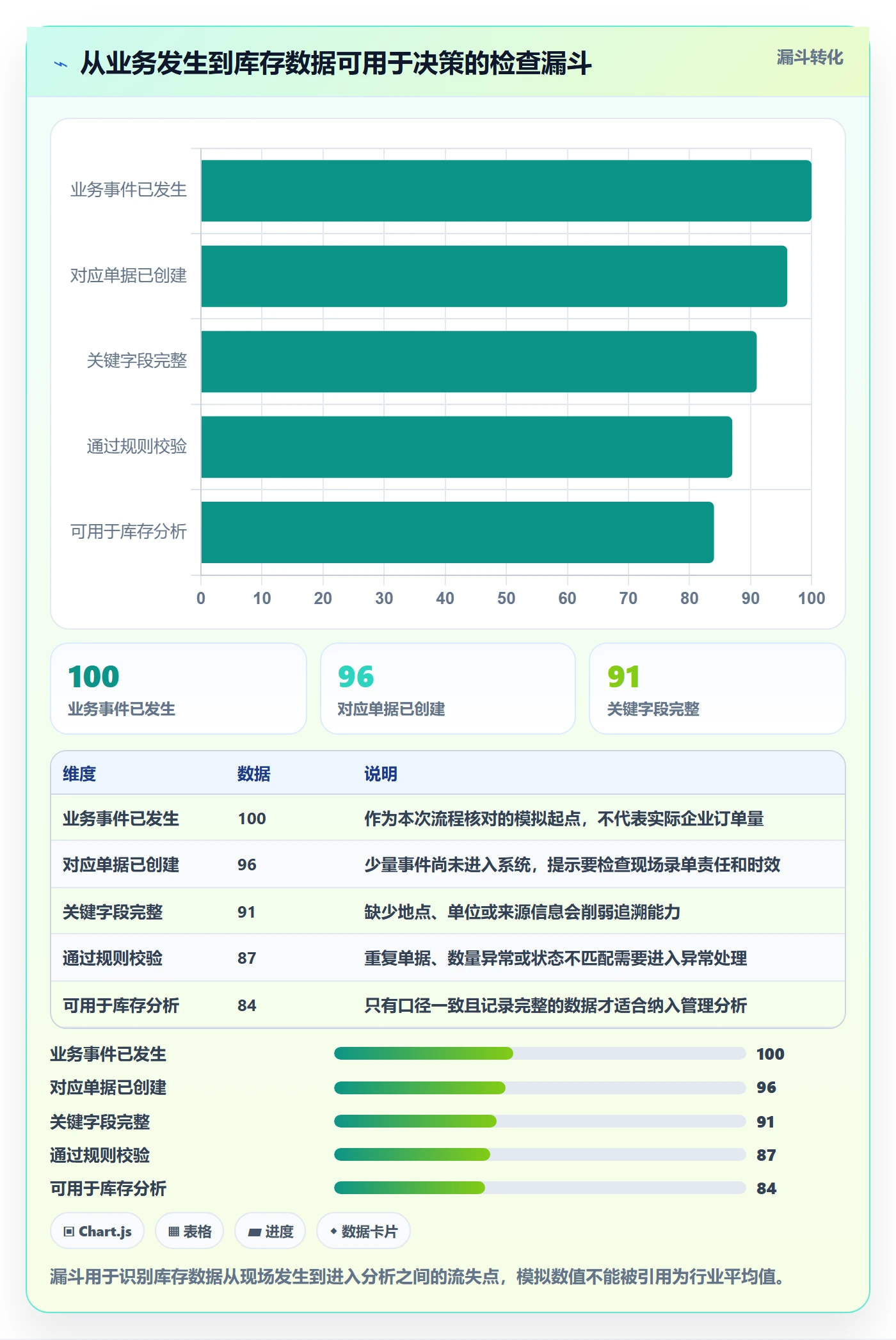
Task: Click the 通过规则校验 chart bar
Action: point(467,447)
